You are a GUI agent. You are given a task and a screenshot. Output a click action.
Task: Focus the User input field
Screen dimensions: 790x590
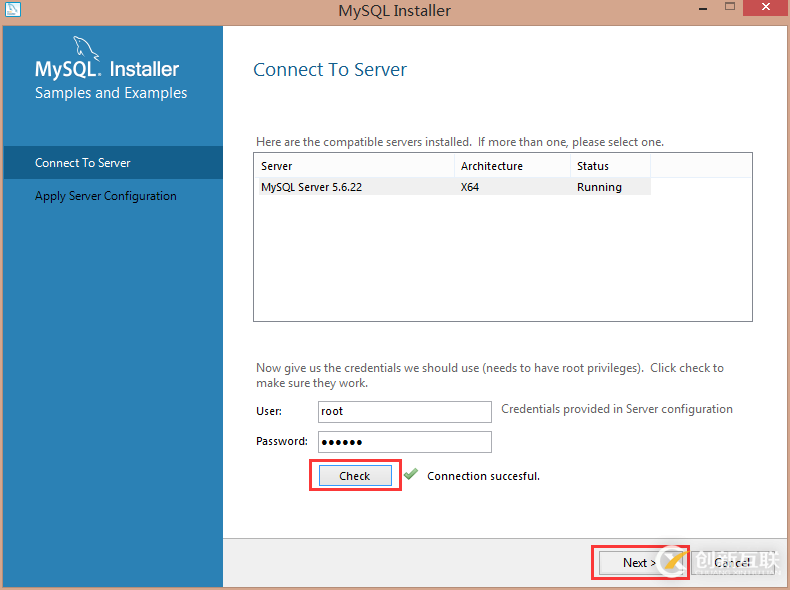(405, 412)
